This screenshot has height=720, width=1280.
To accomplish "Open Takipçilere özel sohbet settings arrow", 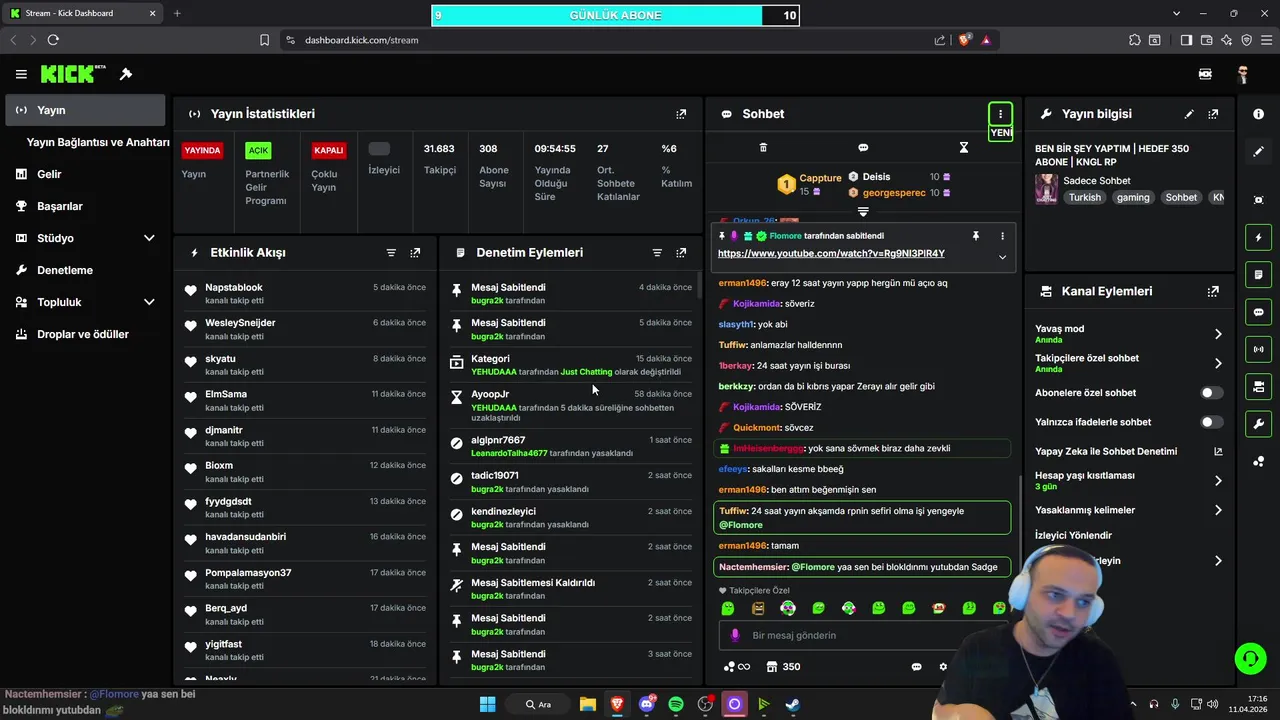I will pyautogui.click(x=1218, y=363).
